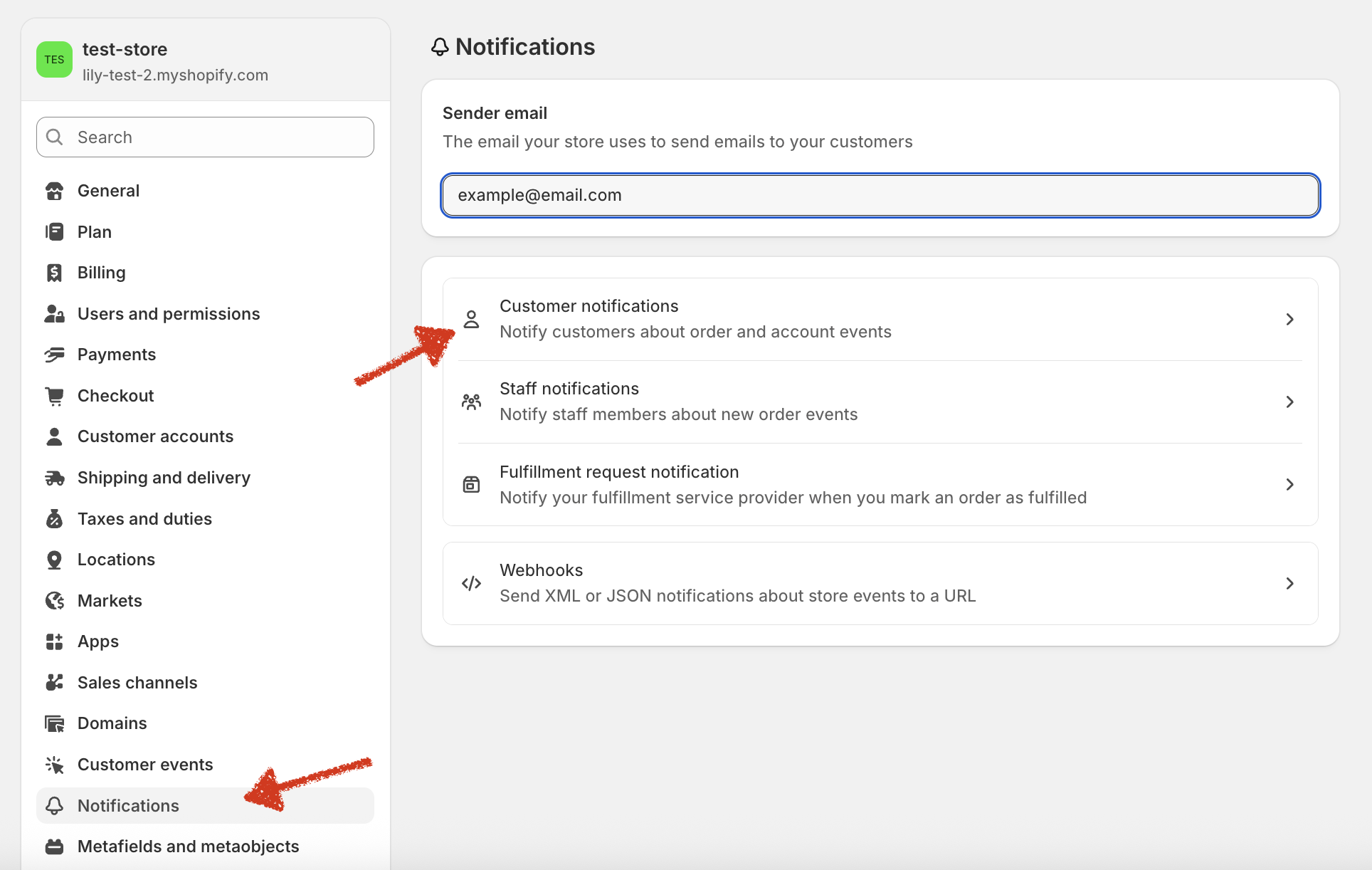
Task: Click the bell icon beside the Notifications heading
Action: (x=440, y=47)
